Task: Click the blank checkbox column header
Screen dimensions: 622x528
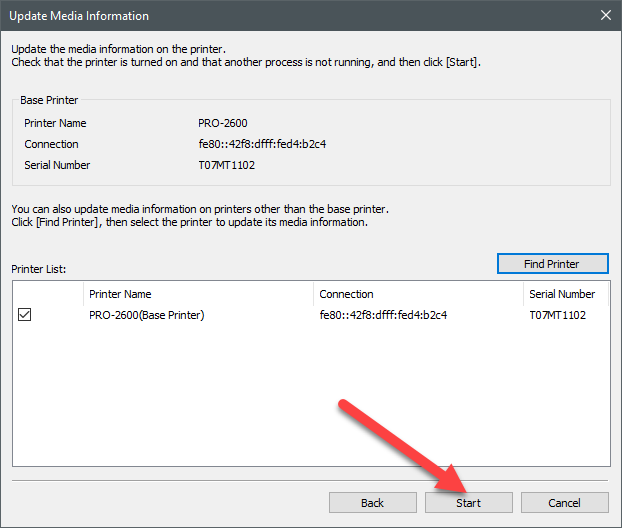Action: 47,294
